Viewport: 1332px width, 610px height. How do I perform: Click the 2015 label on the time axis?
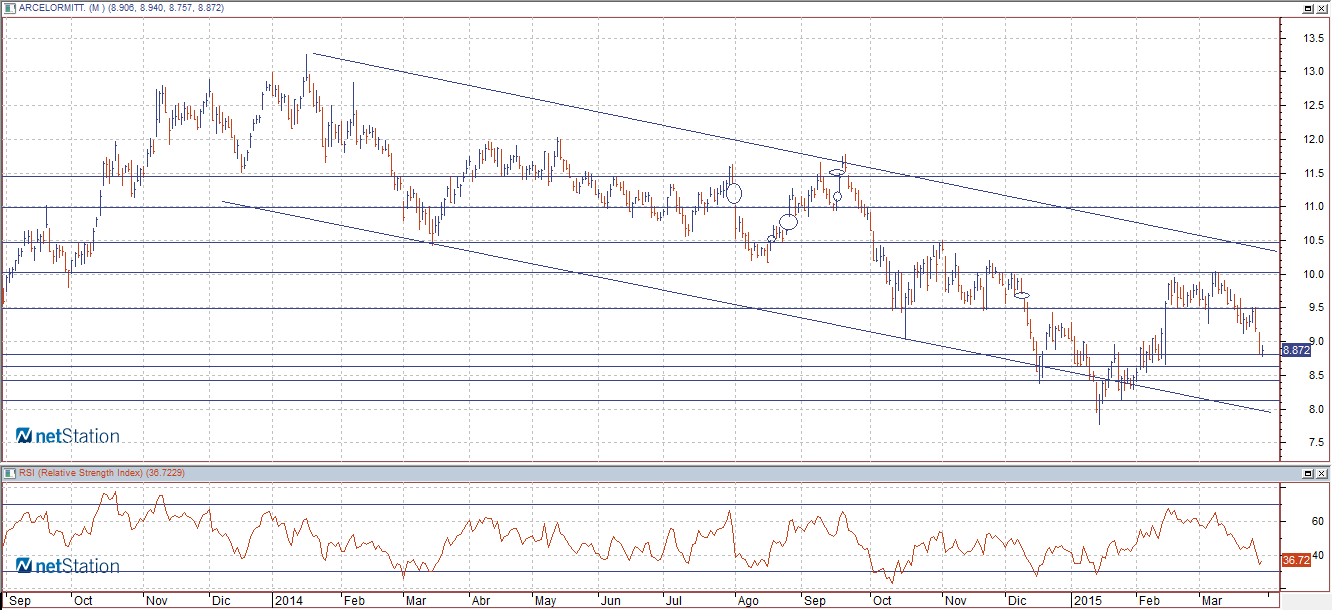(1086, 601)
